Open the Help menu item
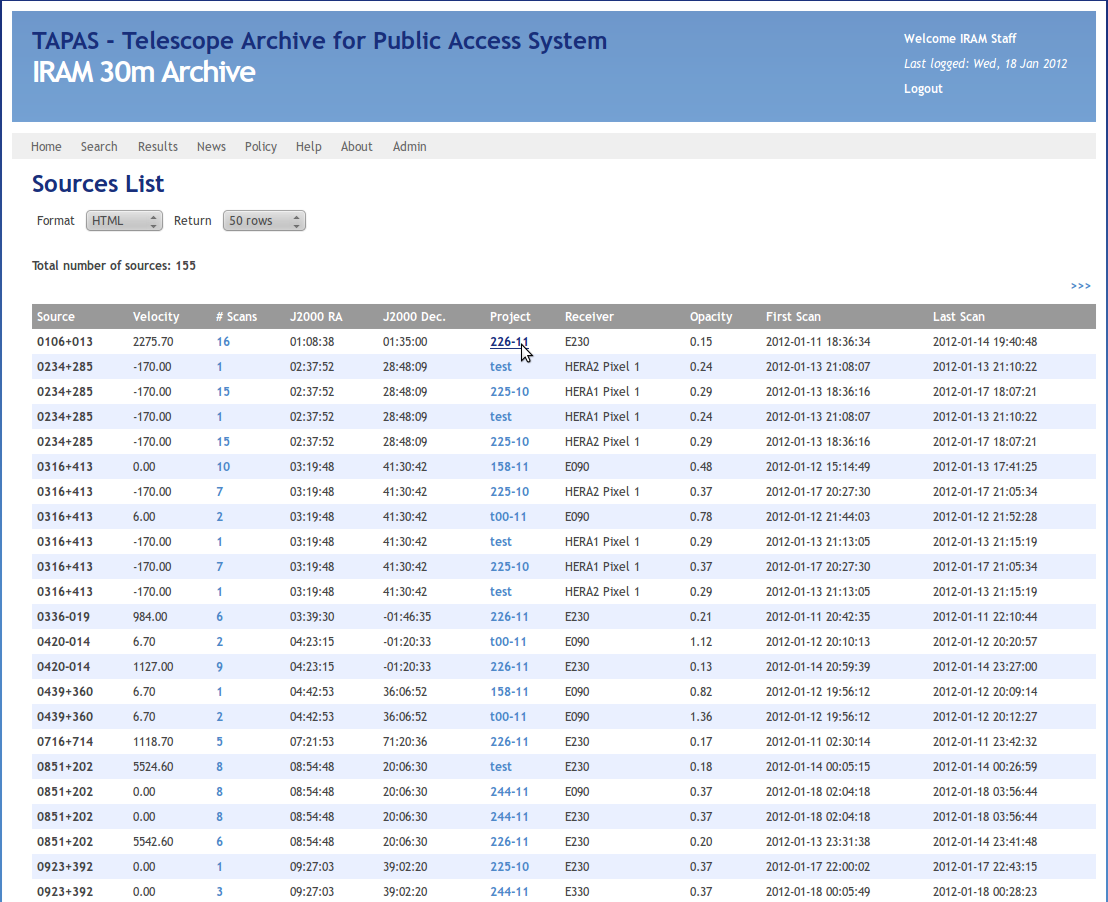The image size is (1108, 902). [x=309, y=147]
